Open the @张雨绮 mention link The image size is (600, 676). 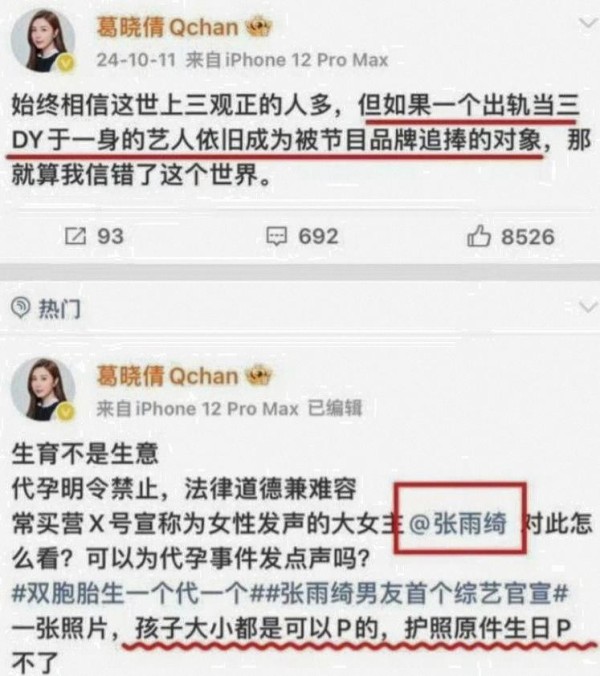(458, 524)
